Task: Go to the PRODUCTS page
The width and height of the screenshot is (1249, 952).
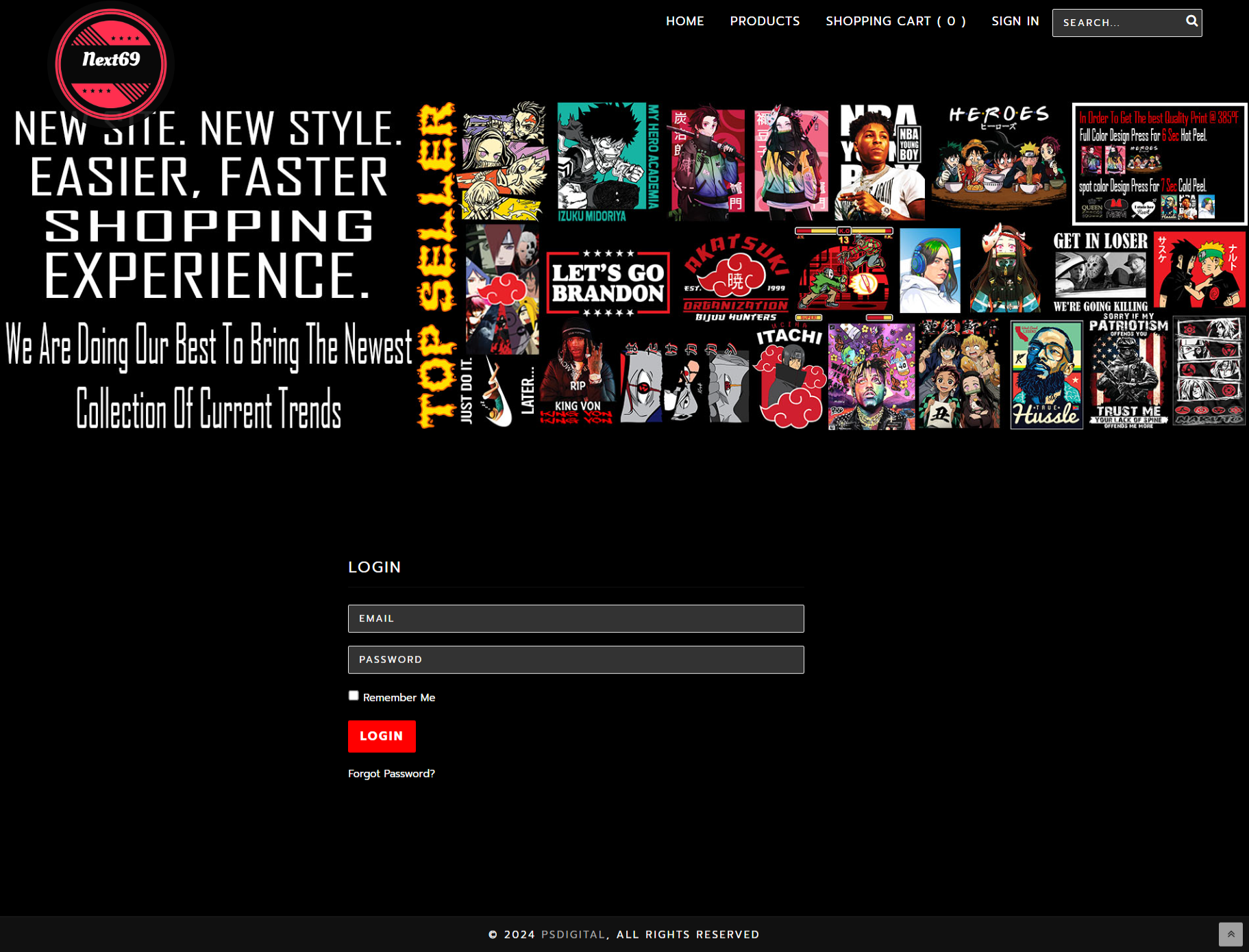Action: [765, 21]
